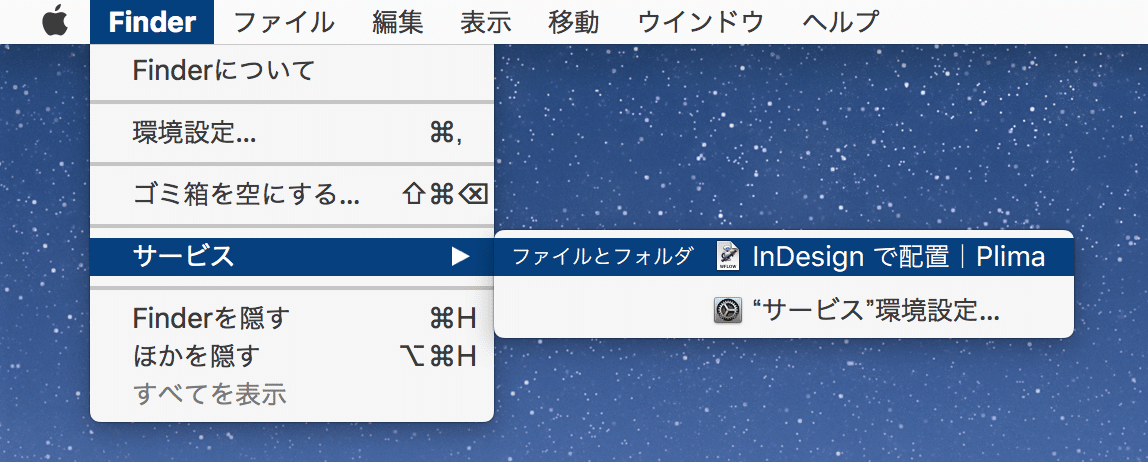Click the Finder menu bar item
Image resolution: width=1148 pixels, height=462 pixels.
[x=152, y=22]
